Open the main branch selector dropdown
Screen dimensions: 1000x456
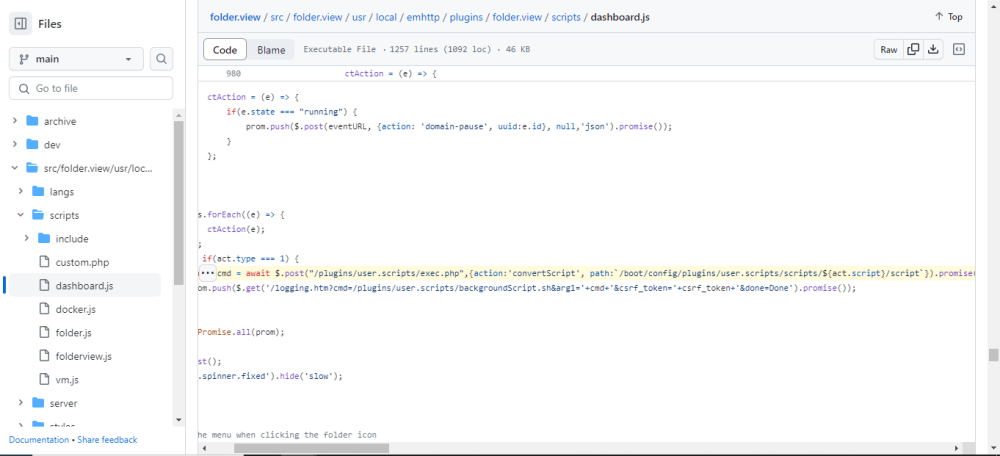[77, 59]
